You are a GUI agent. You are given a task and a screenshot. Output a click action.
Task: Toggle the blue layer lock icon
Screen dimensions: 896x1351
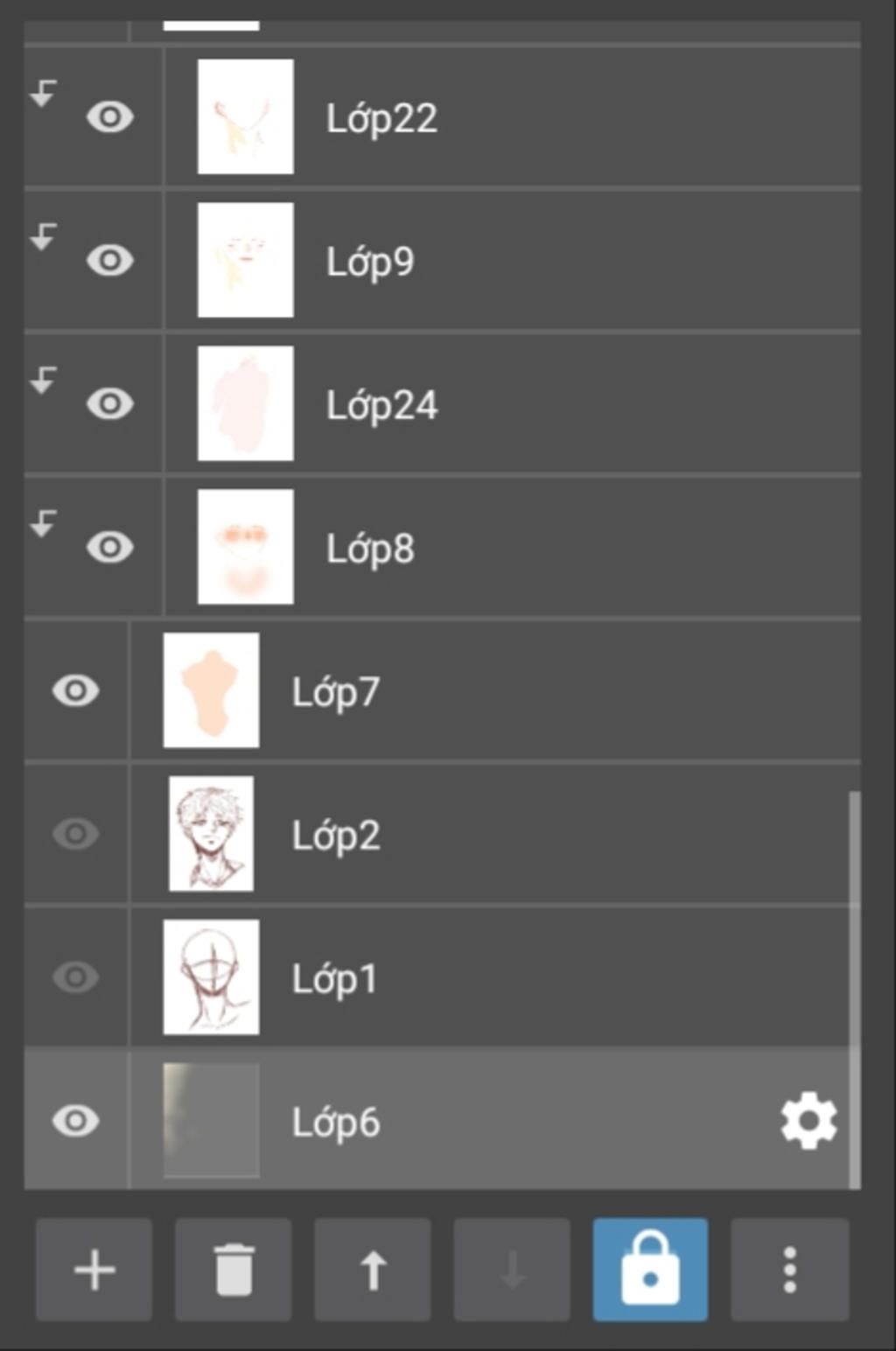click(x=650, y=1270)
